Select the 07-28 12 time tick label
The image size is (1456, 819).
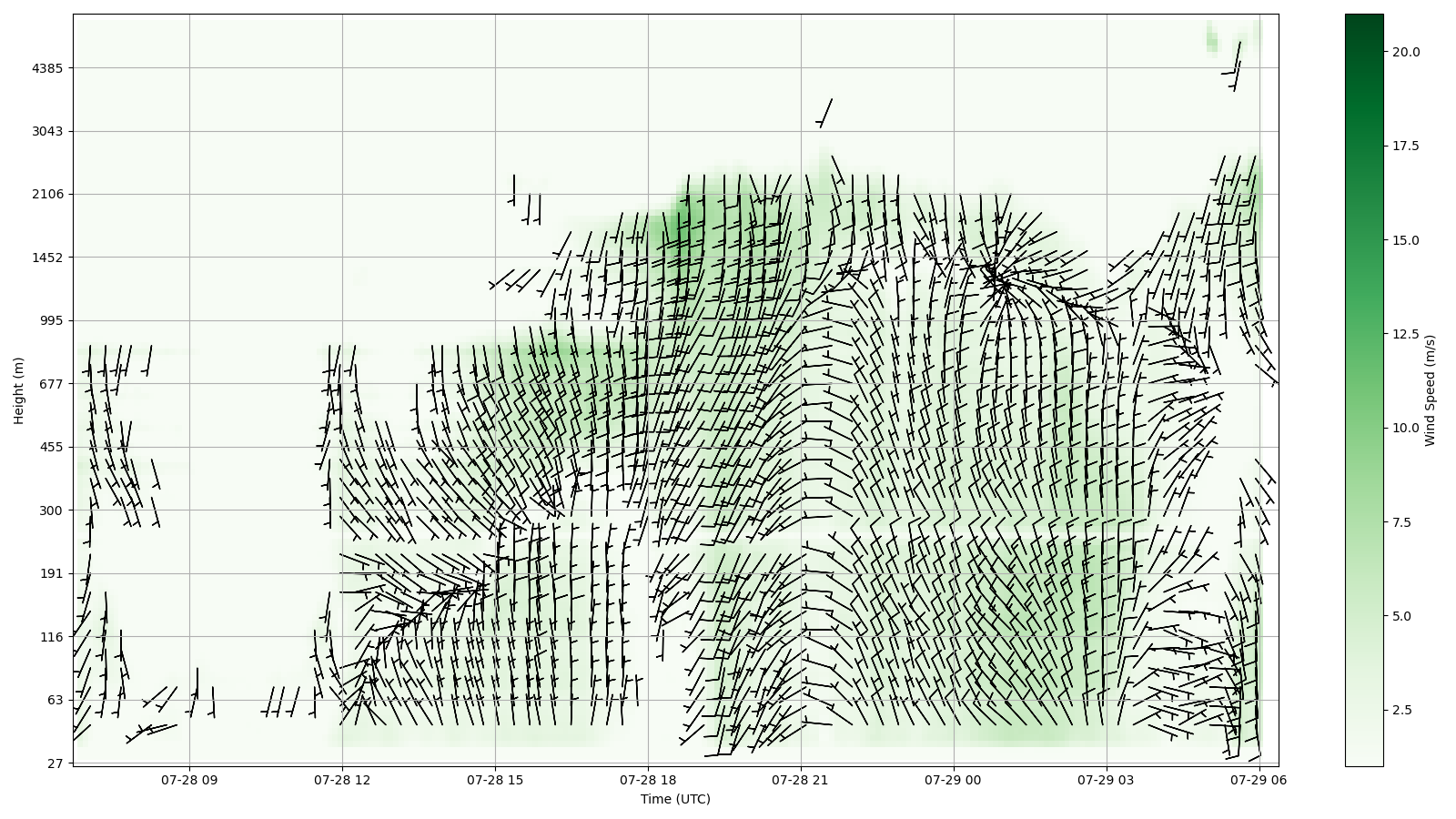[x=342, y=780]
